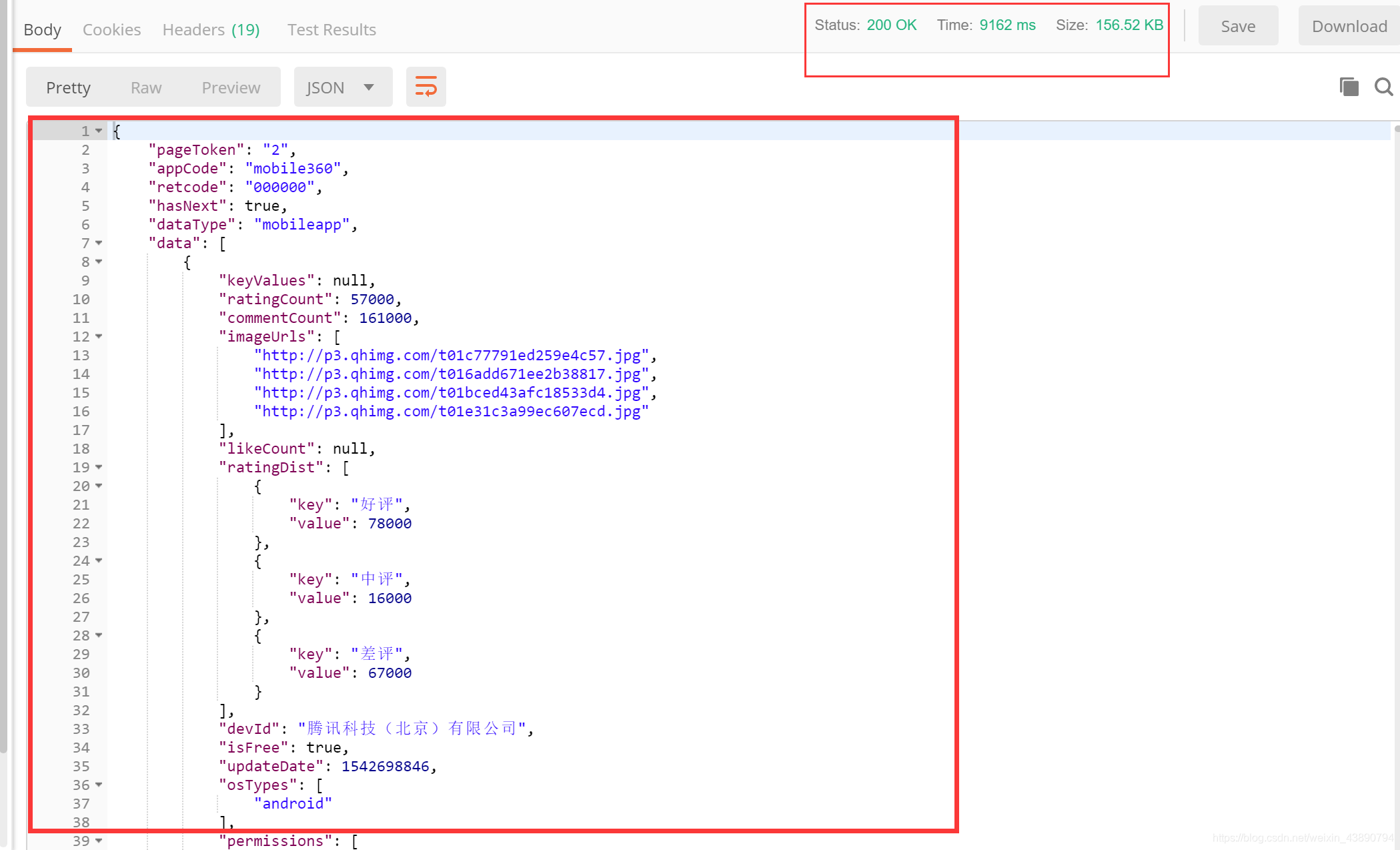Open image link t01bced43afc18533d4.jpg
1400x850 pixels.
pos(452,392)
